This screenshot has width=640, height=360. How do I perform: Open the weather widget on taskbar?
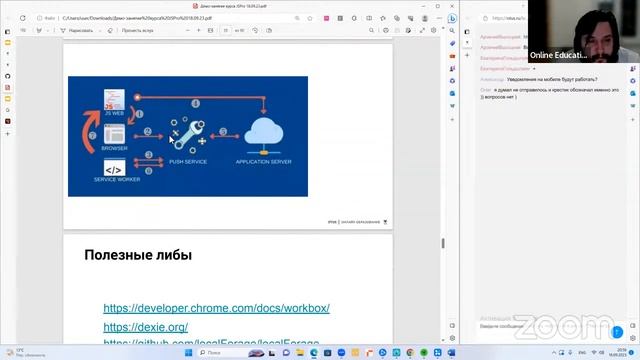(x=24, y=353)
